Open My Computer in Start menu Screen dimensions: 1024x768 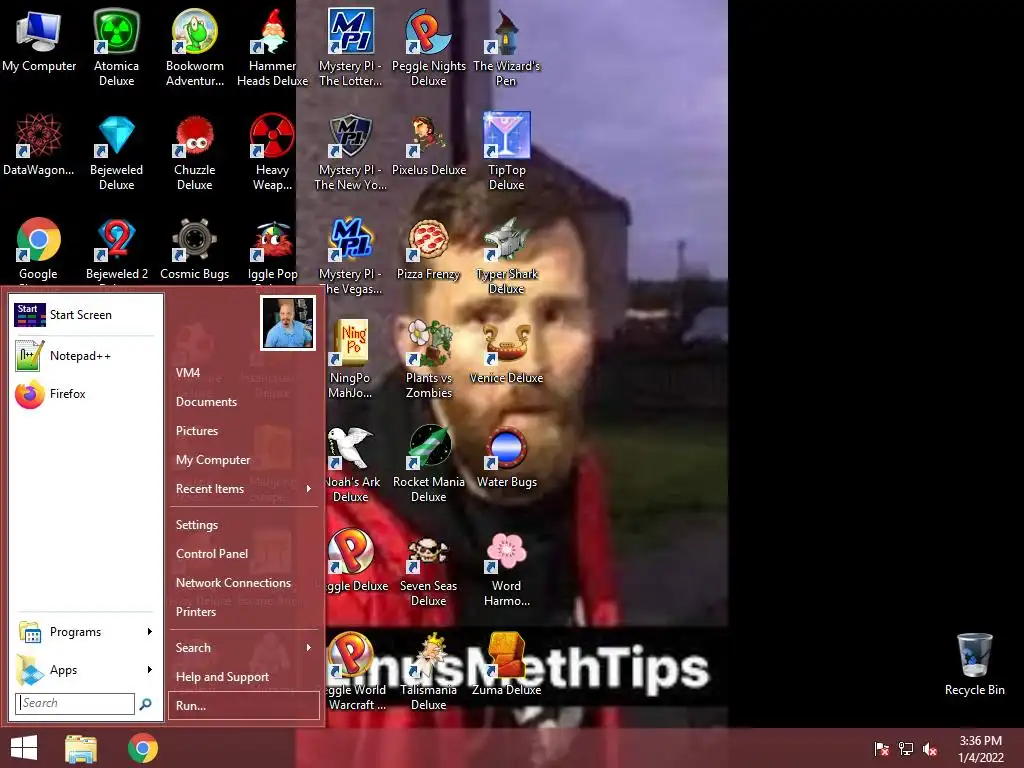tap(244, 460)
